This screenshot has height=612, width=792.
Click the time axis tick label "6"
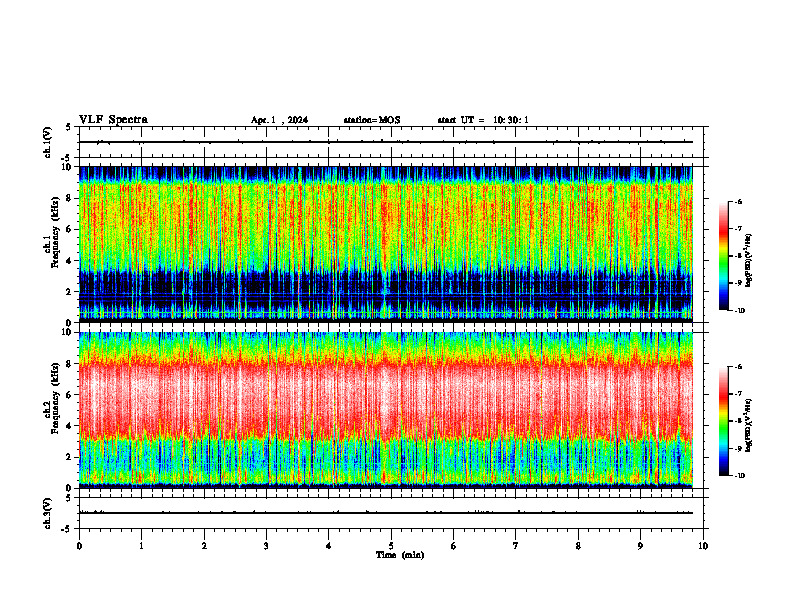454,546
